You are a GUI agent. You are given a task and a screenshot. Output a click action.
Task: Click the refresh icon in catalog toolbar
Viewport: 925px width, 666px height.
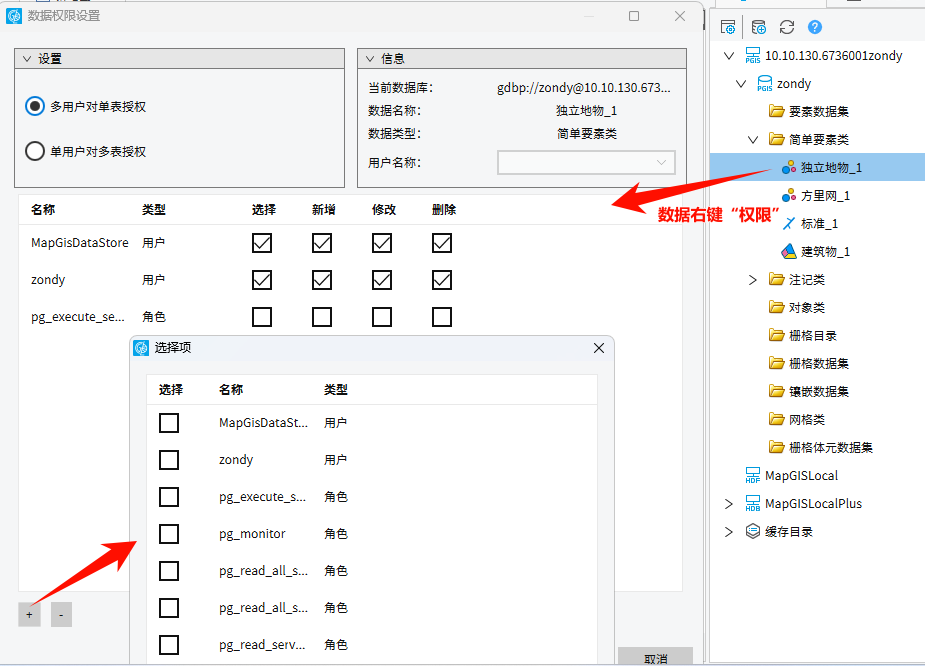[787, 27]
